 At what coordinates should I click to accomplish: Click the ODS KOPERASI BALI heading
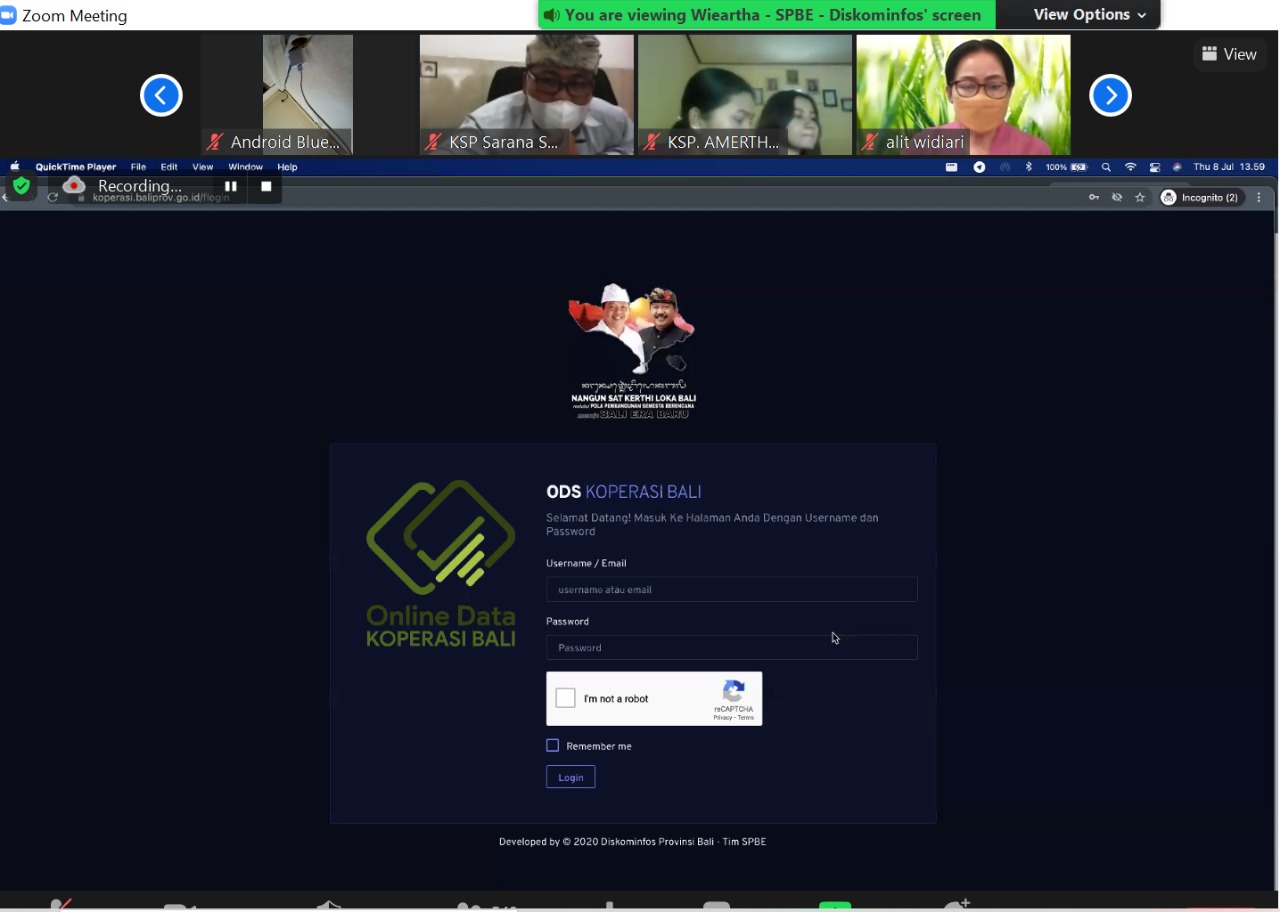click(623, 492)
